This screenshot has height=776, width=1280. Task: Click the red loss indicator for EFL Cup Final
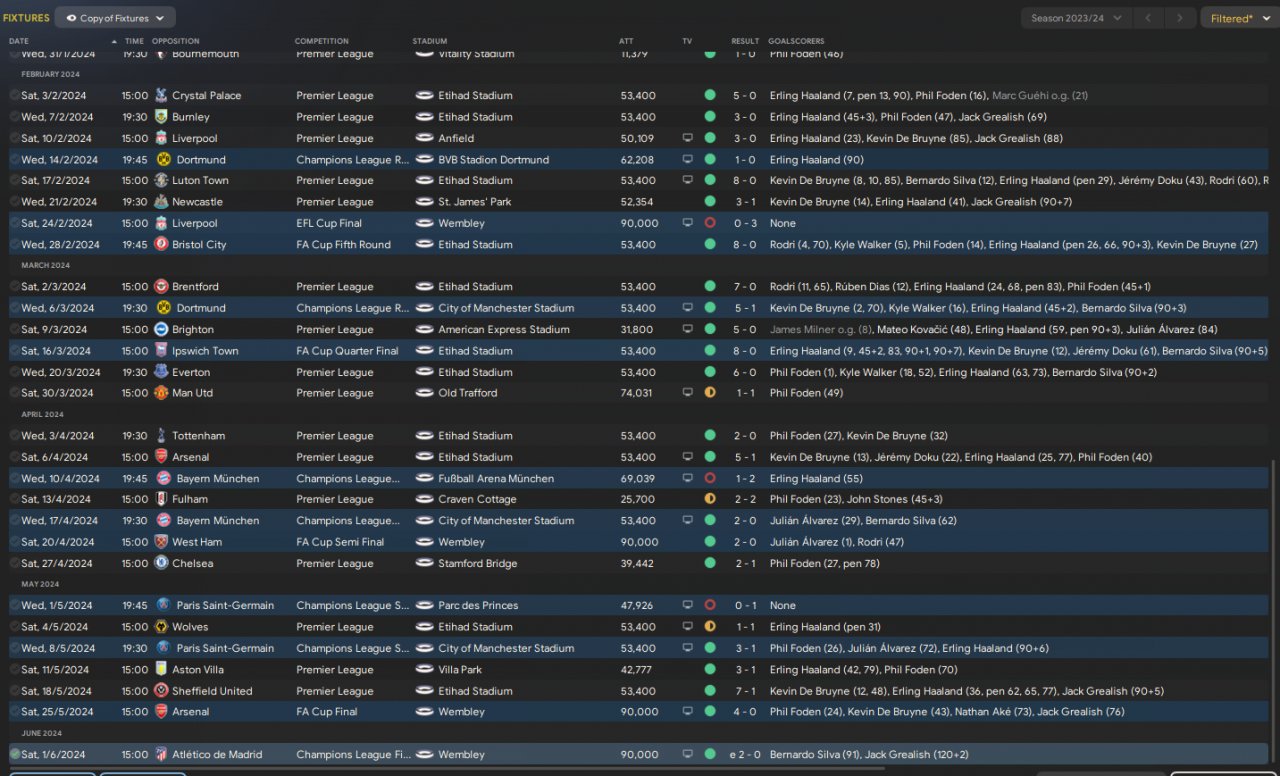tap(710, 223)
